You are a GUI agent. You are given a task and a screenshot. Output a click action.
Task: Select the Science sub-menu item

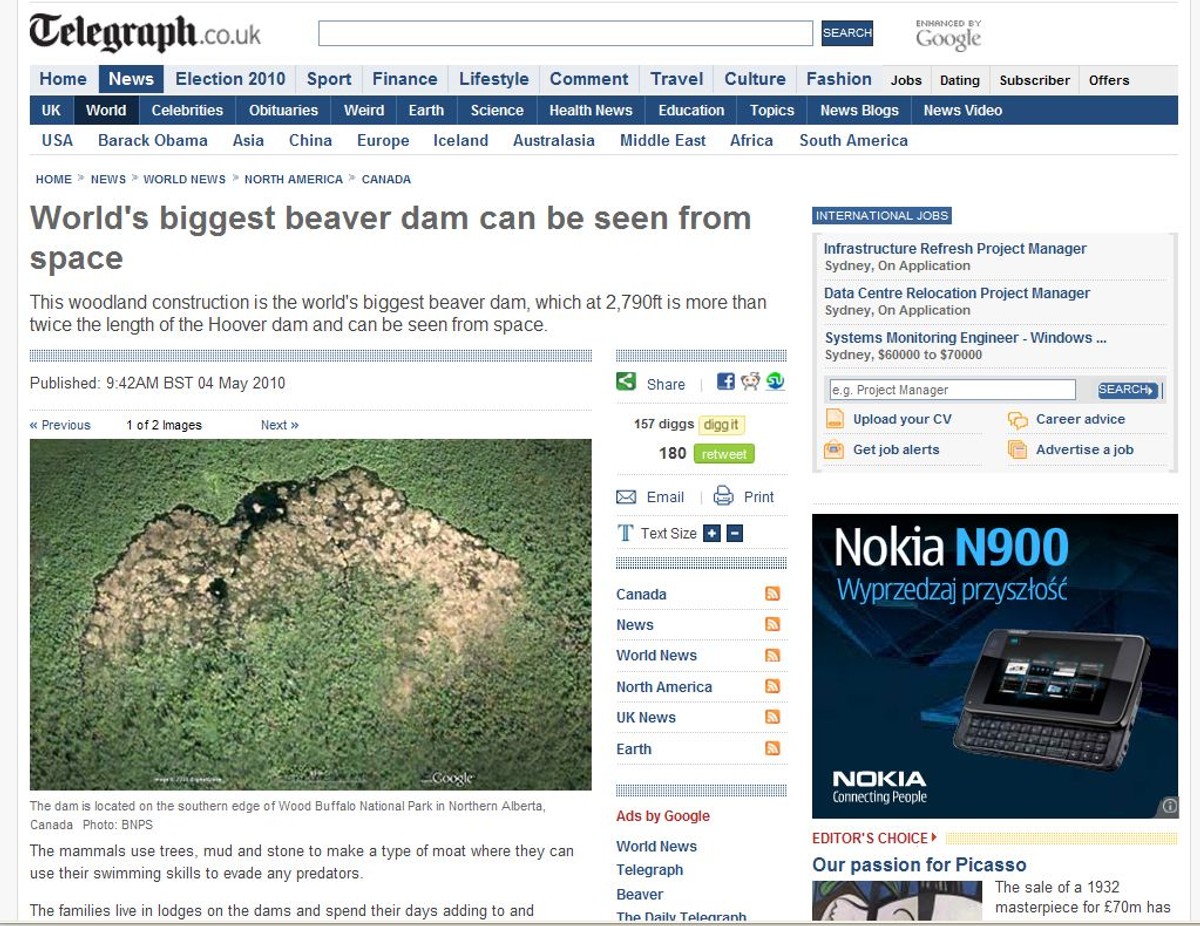pyautogui.click(x=497, y=110)
